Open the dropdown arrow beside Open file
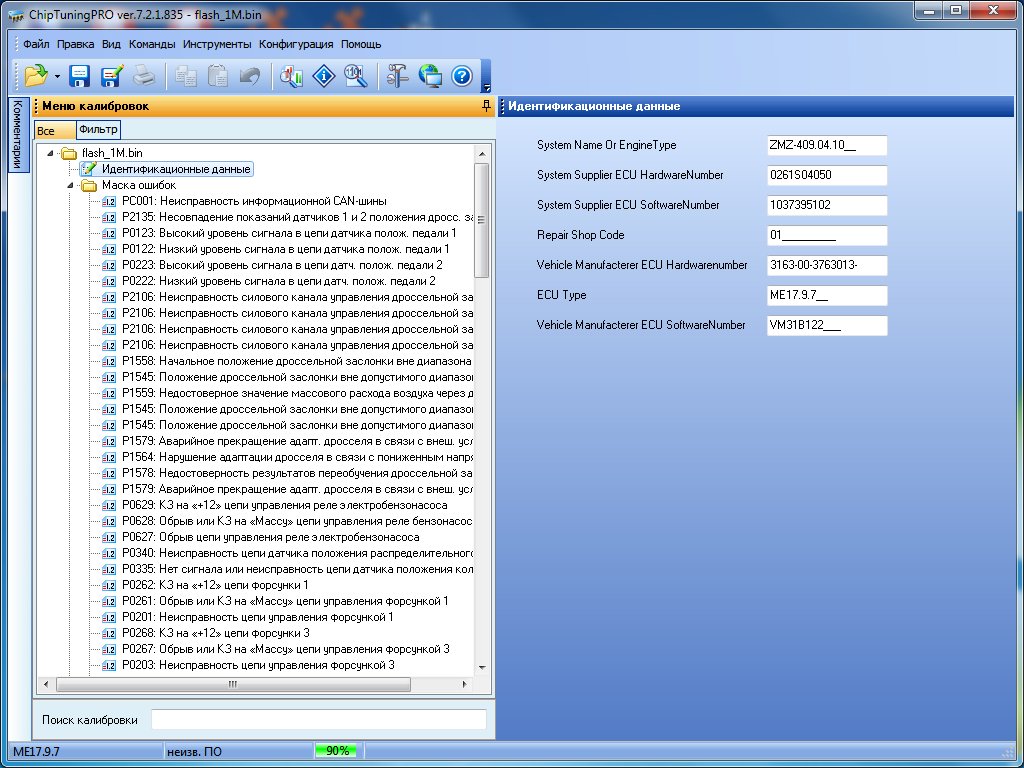This screenshot has width=1024, height=768. (x=57, y=76)
